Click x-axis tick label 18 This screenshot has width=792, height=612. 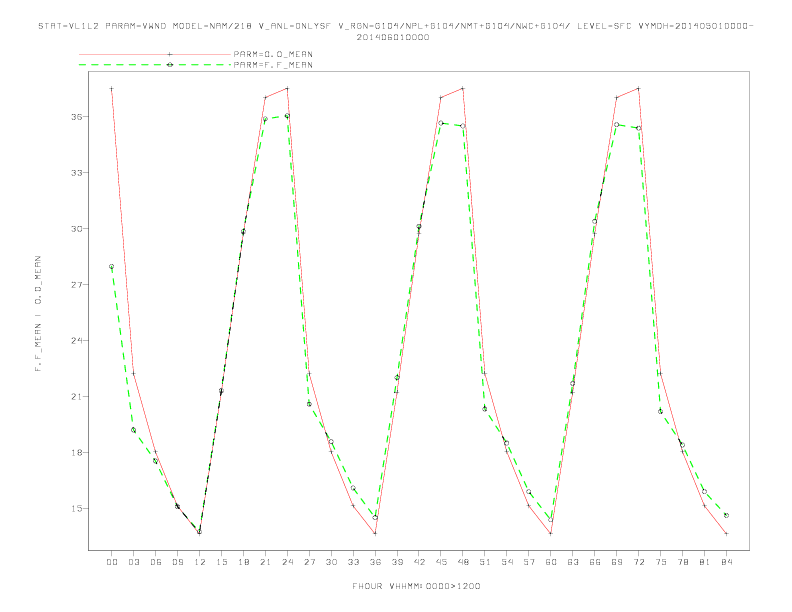(243, 562)
